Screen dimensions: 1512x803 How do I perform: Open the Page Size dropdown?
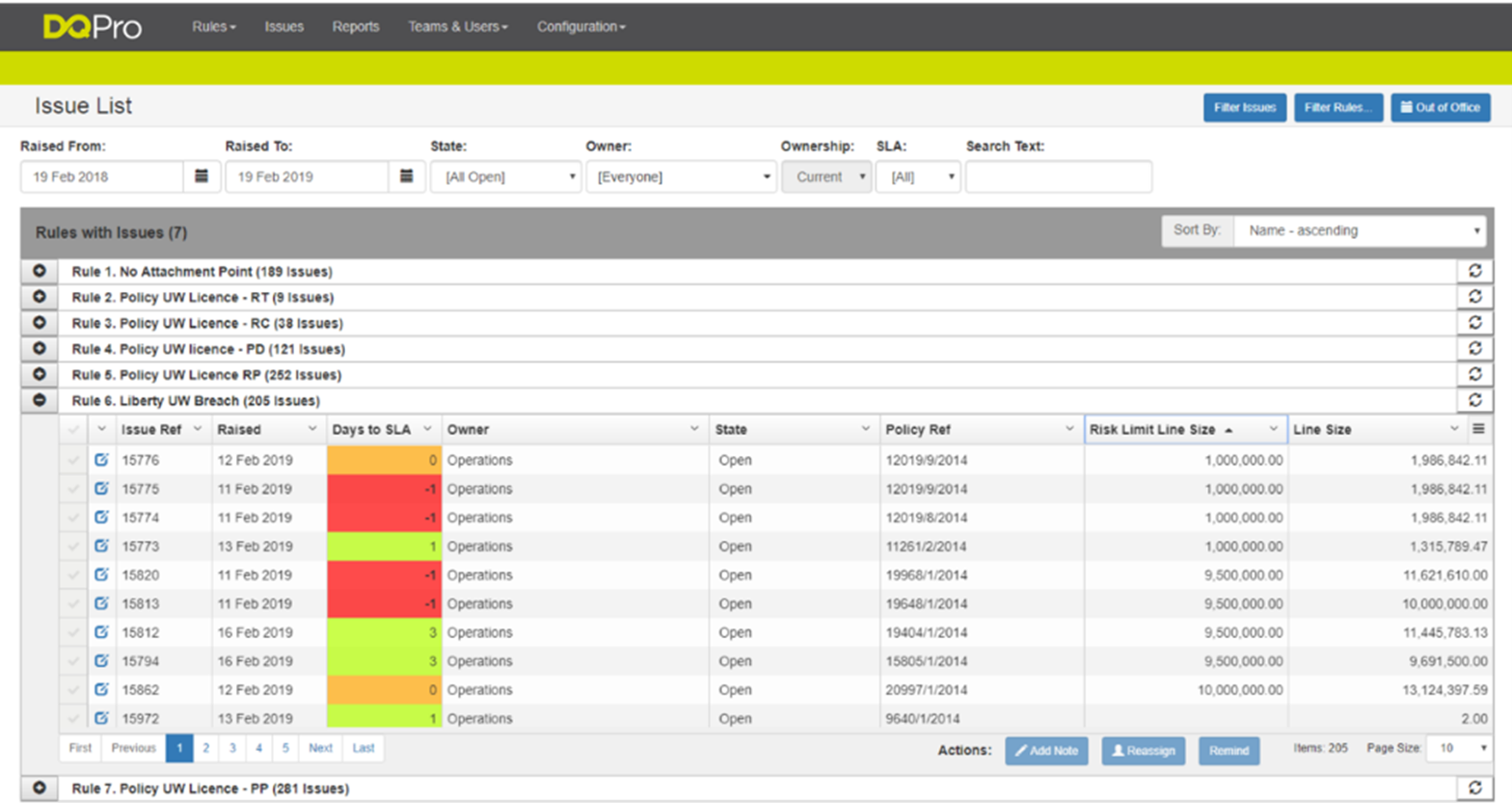tap(1460, 748)
